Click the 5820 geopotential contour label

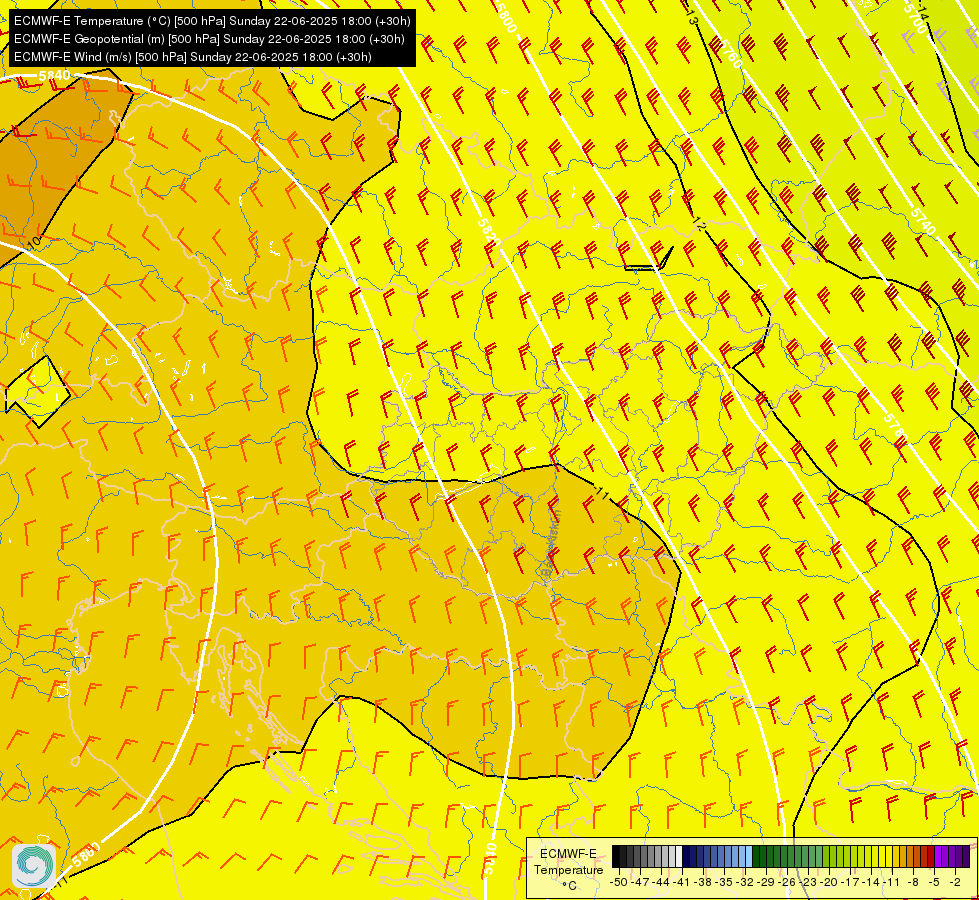(489, 233)
